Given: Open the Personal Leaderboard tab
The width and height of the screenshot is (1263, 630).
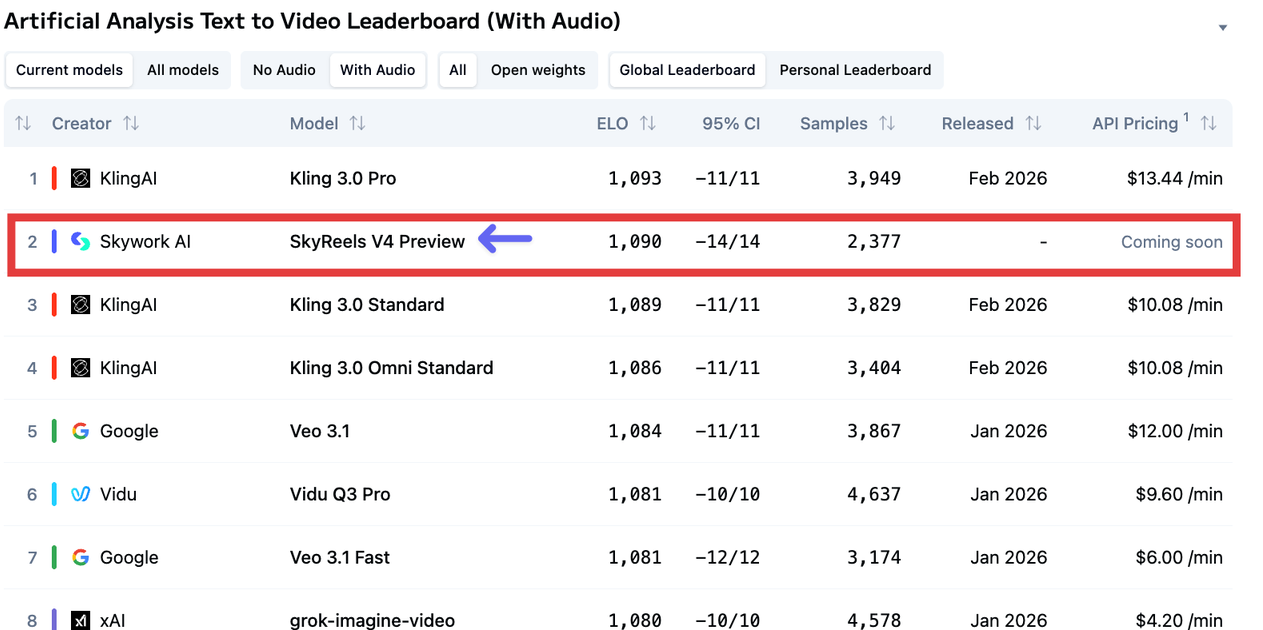Looking at the screenshot, I should point(855,70).
